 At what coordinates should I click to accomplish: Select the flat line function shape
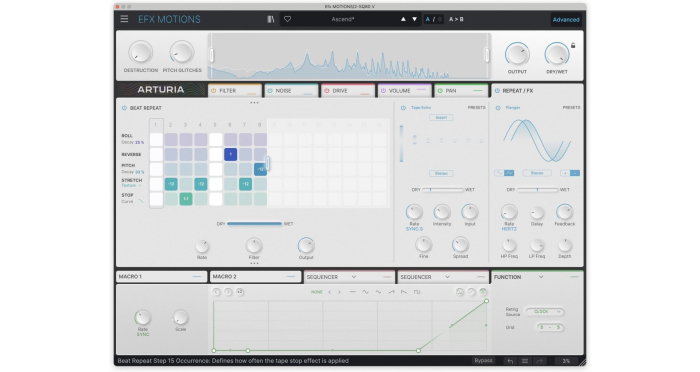(x=352, y=292)
